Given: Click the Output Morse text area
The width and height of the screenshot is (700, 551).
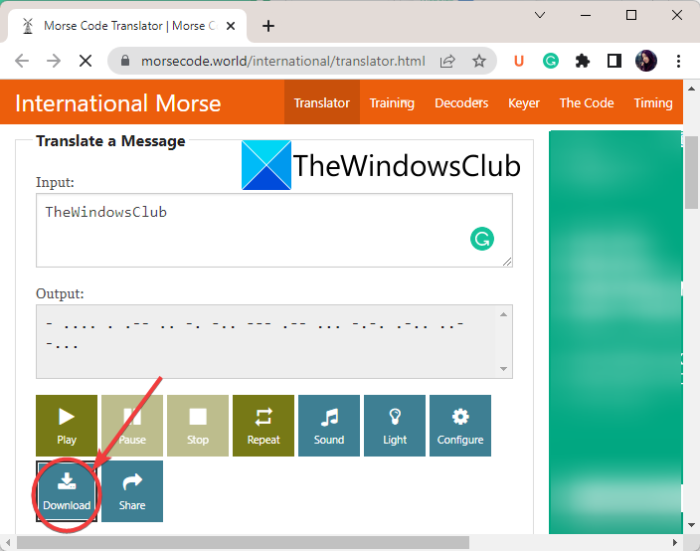Looking at the screenshot, I should [x=274, y=342].
